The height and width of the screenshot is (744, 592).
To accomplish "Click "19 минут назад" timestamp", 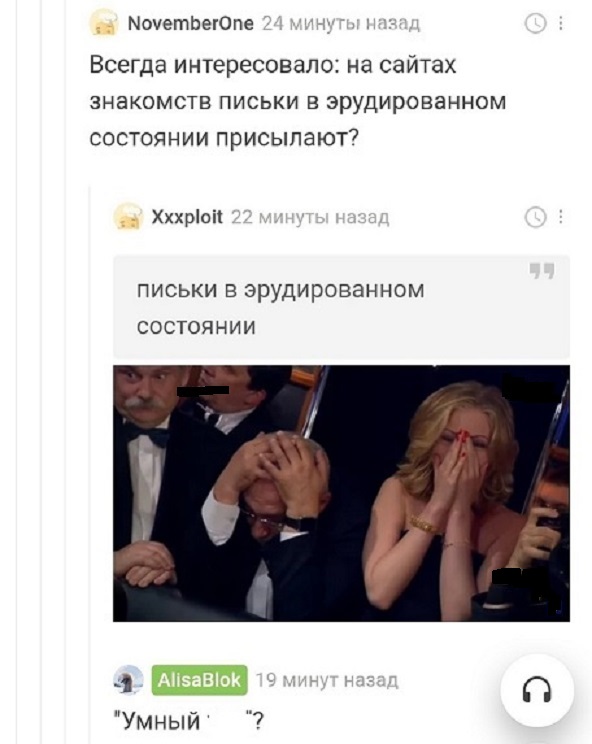I will pyautogui.click(x=327, y=680).
